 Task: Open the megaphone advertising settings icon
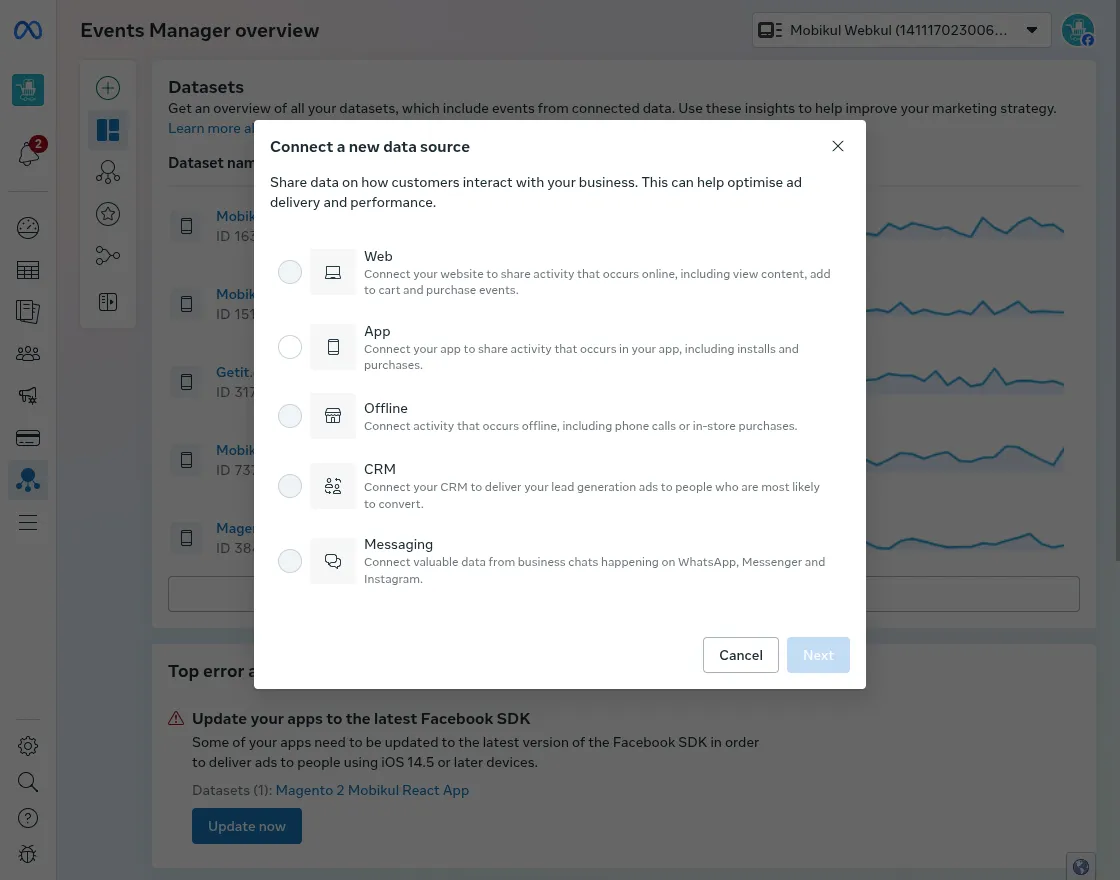click(x=28, y=396)
